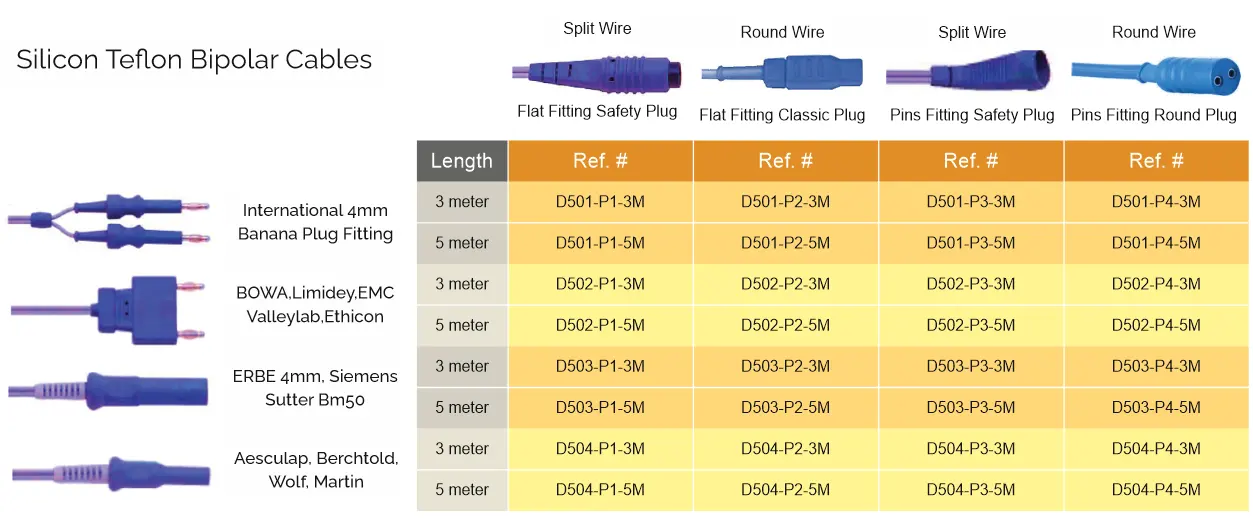This screenshot has height=524, width=1253.
Task: Select the Length column header
Action: (462, 161)
